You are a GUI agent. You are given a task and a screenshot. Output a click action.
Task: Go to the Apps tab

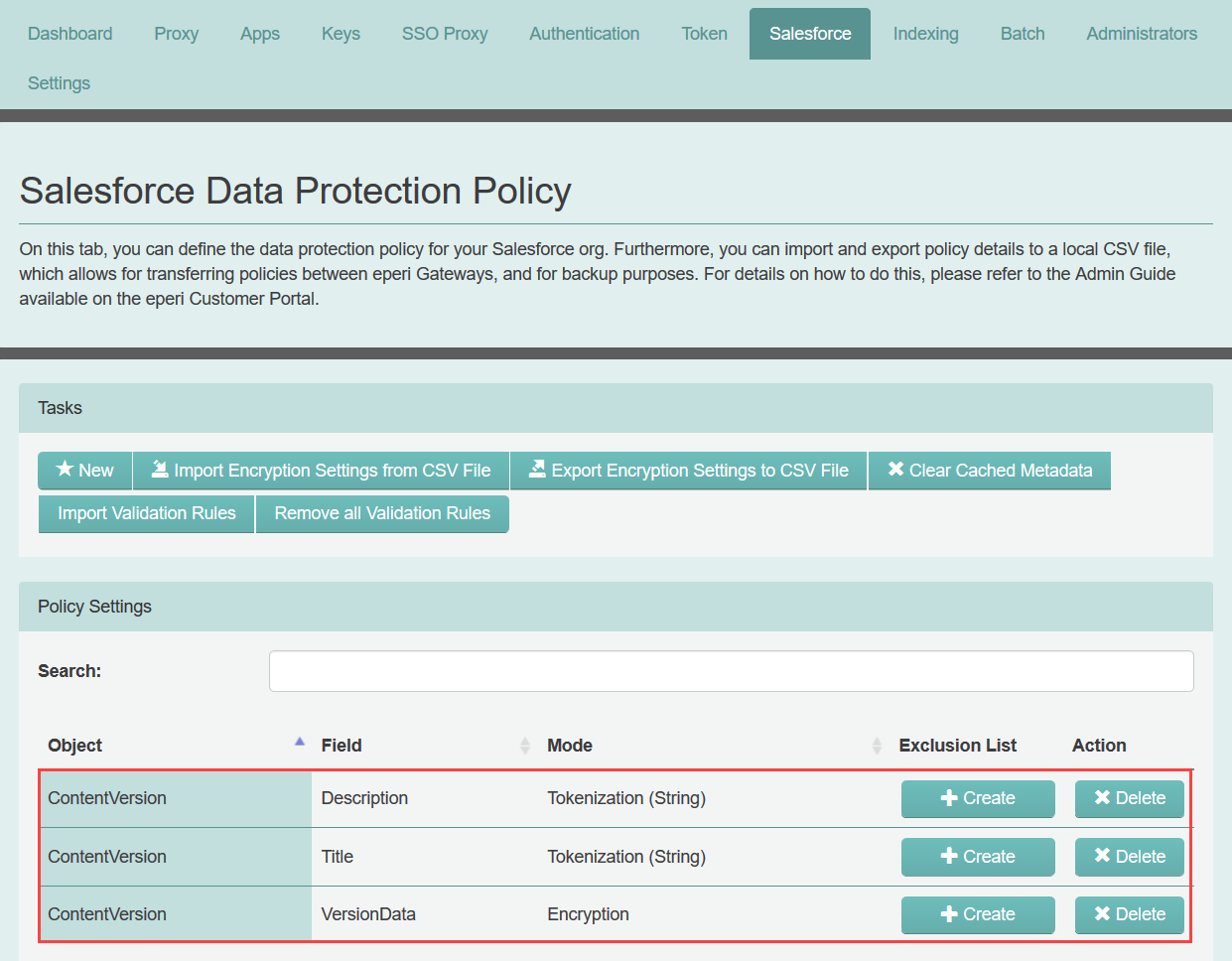(x=260, y=34)
